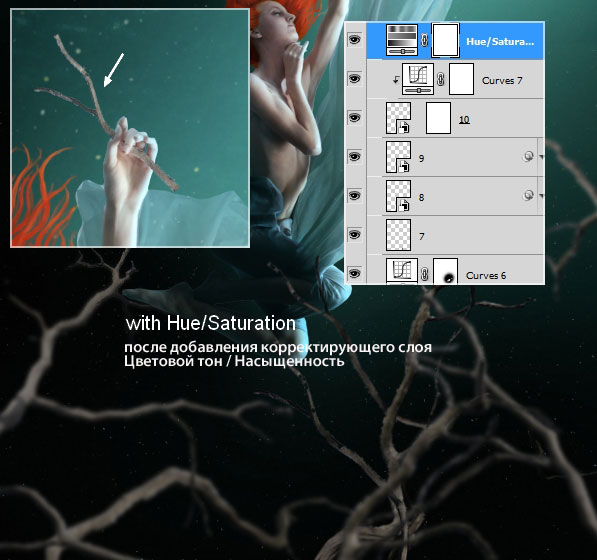This screenshot has width=597, height=560.
Task: Toggle visibility of Curves 7 layer
Action: tap(354, 79)
